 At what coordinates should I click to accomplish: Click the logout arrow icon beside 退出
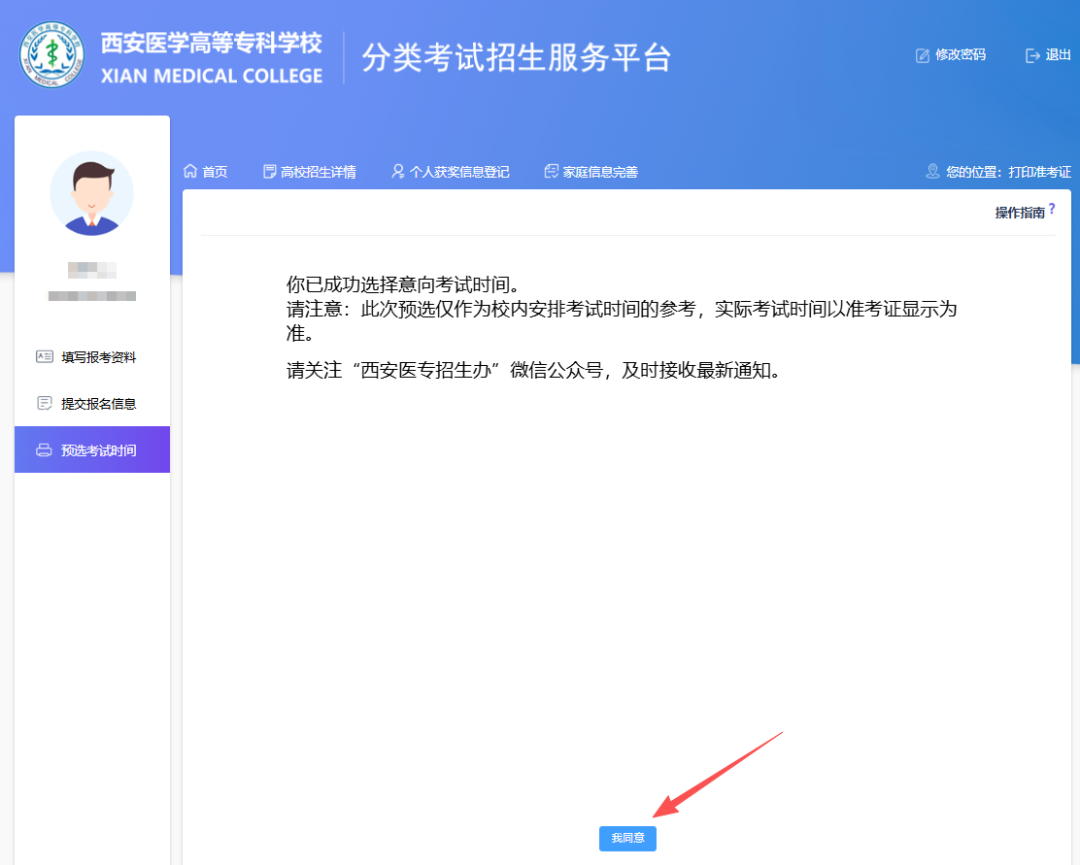(x=1033, y=56)
